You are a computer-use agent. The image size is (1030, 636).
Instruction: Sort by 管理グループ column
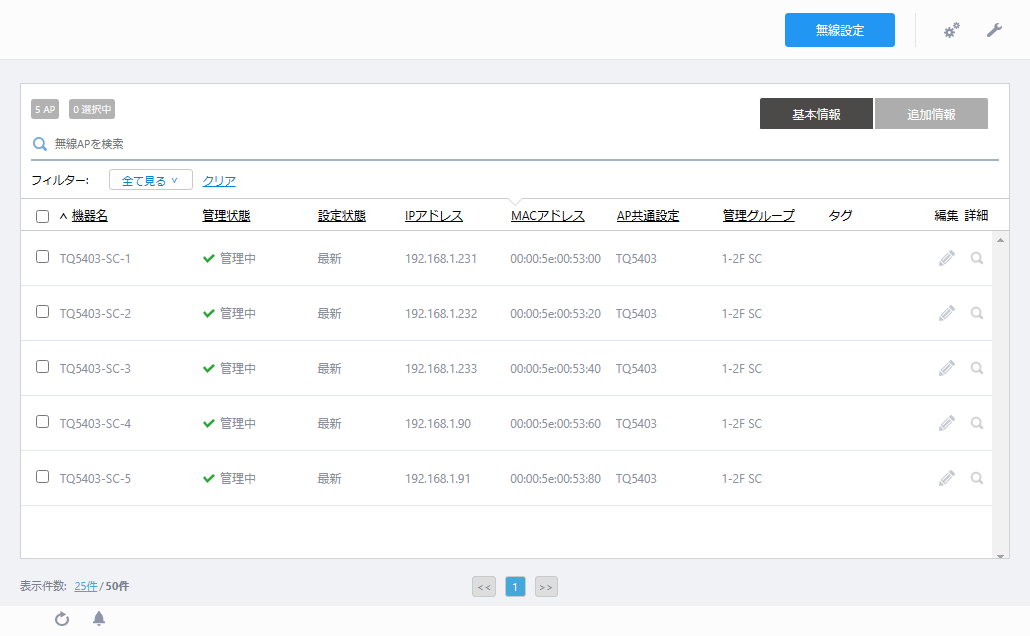(x=759, y=216)
